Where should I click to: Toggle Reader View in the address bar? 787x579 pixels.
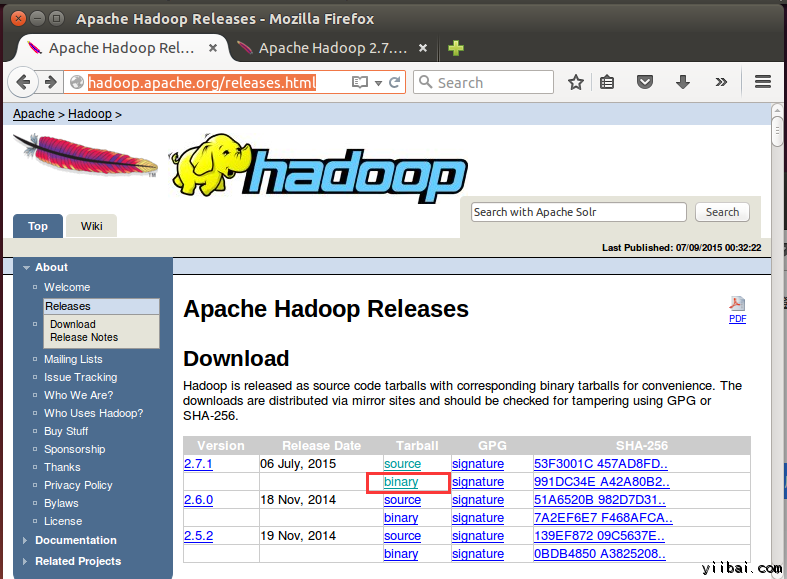pos(359,82)
